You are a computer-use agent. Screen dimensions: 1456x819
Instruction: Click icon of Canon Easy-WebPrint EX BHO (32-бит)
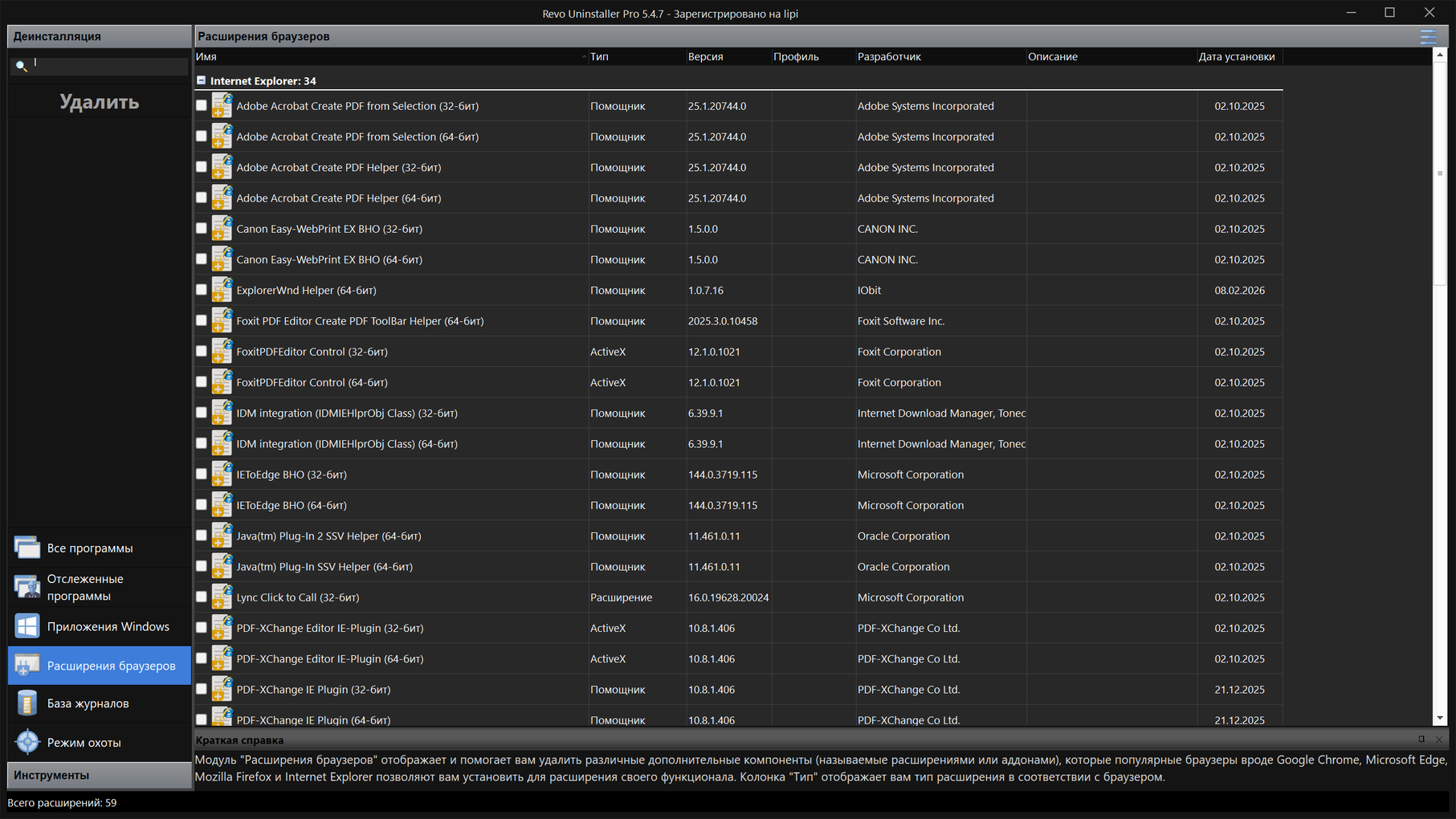(222, 229)
